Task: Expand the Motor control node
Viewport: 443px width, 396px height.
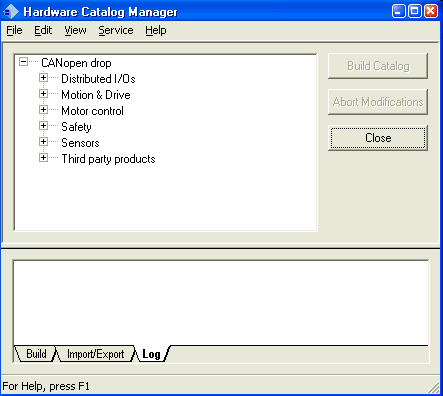Action: (43, 110)
